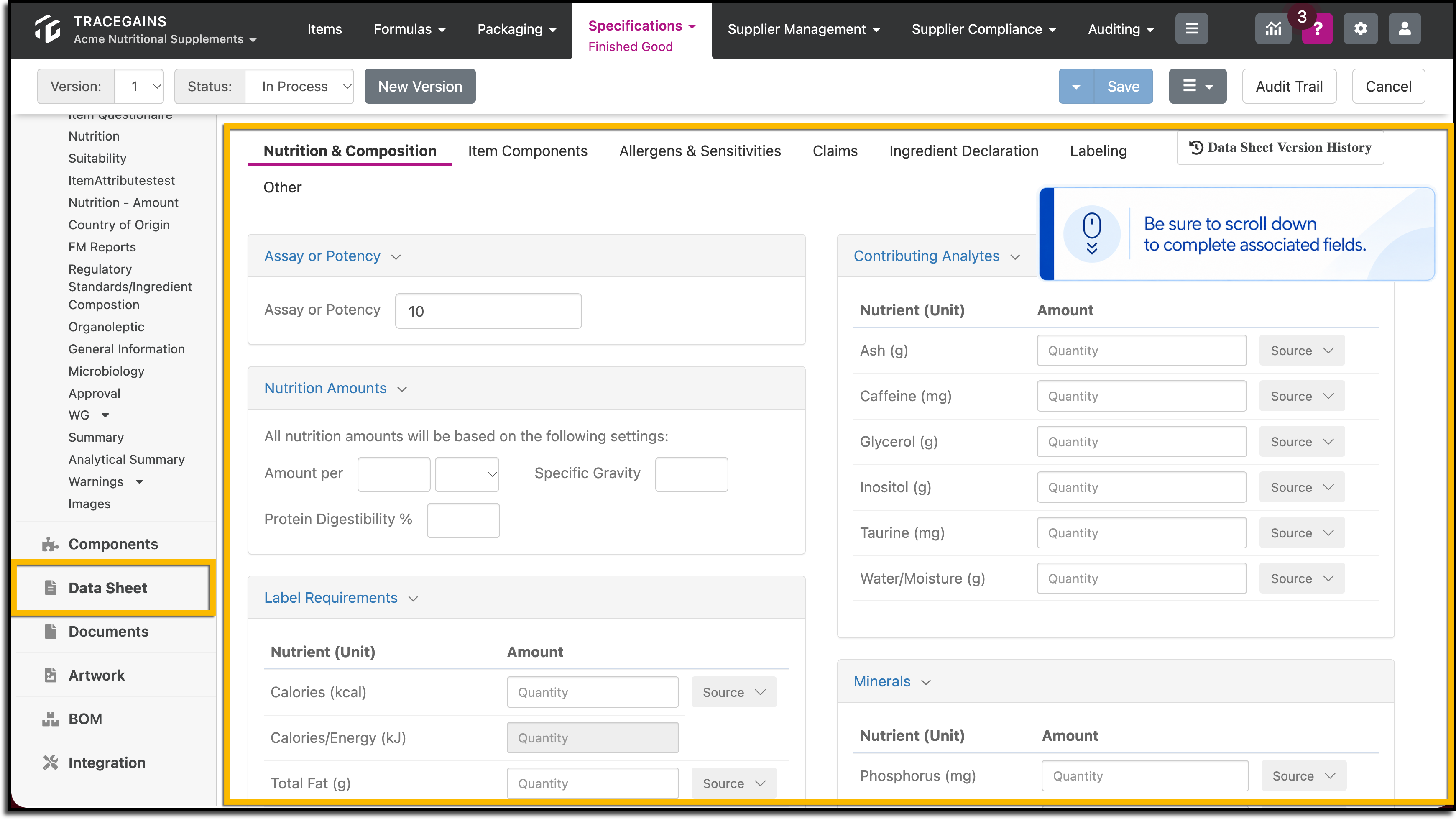Open the Status dropdown showing In Process
The width and height of the screenshot is (1456, 819).
299,87
